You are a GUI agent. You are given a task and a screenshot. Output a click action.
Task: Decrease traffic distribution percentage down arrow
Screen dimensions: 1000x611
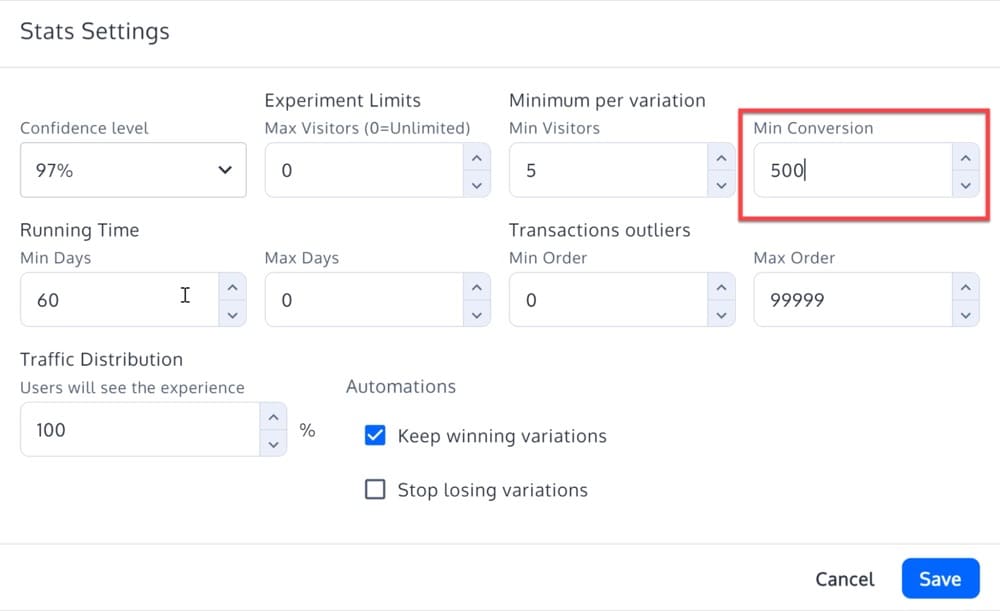point(274,444)
